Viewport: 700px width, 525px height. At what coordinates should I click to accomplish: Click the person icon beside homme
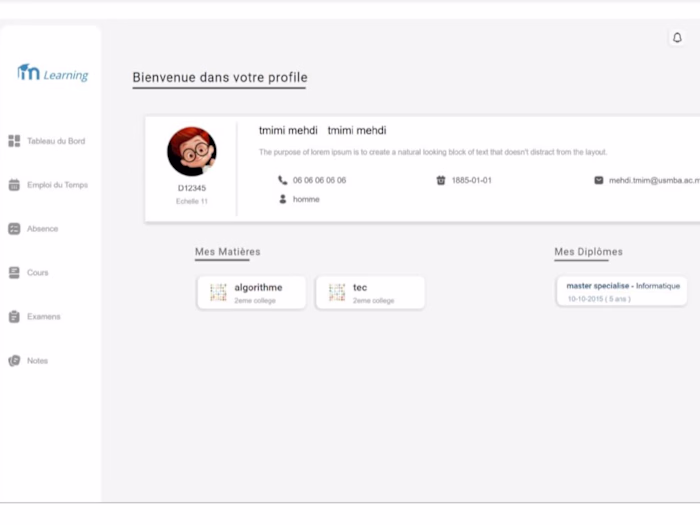pyautogui.click(x=283, y=199)
